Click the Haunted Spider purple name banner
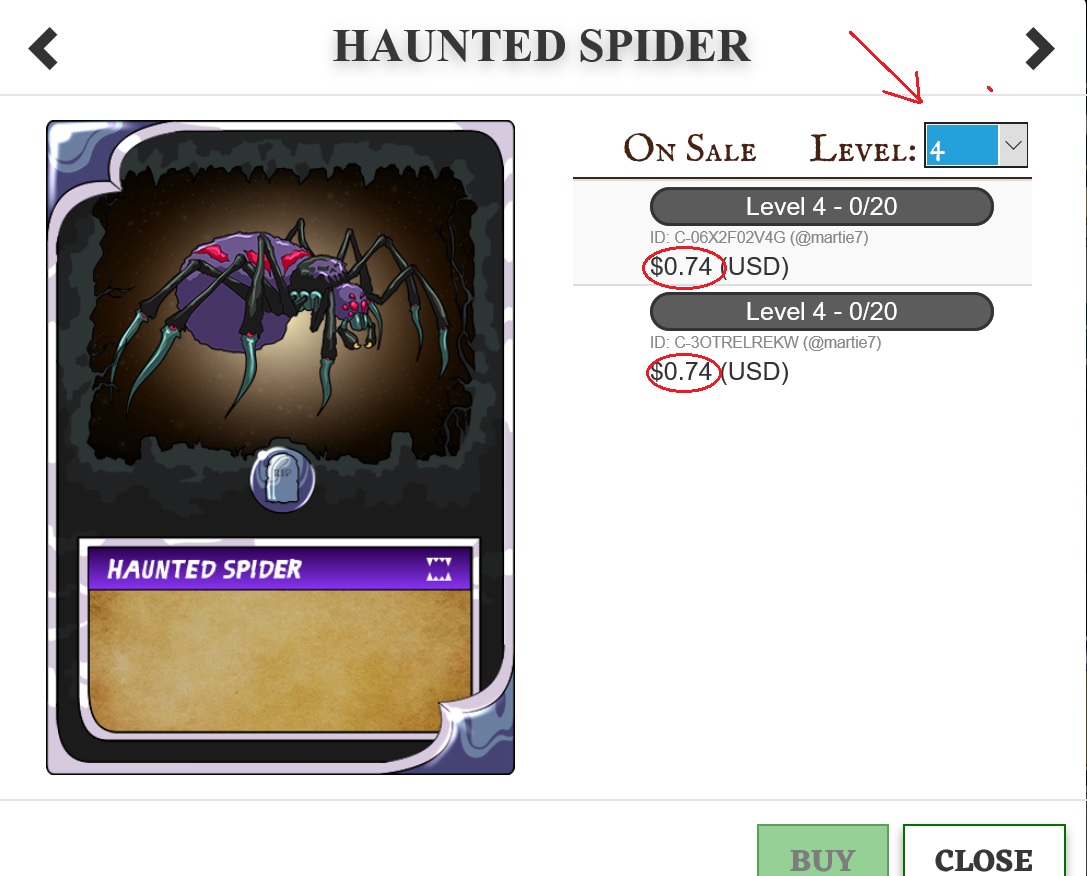The height and width of the screenshot is (876, 1087). 279,569
